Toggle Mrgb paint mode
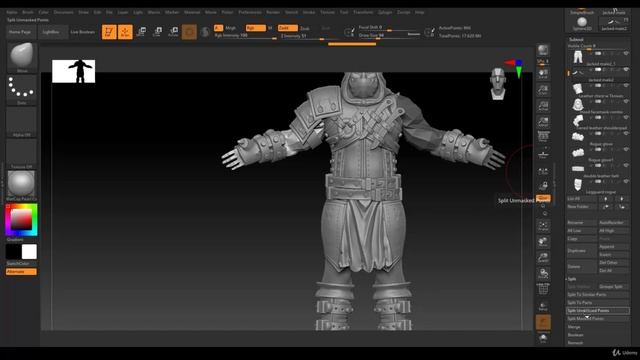The width and height of the screenshot is (640, 360). (231, 28)
